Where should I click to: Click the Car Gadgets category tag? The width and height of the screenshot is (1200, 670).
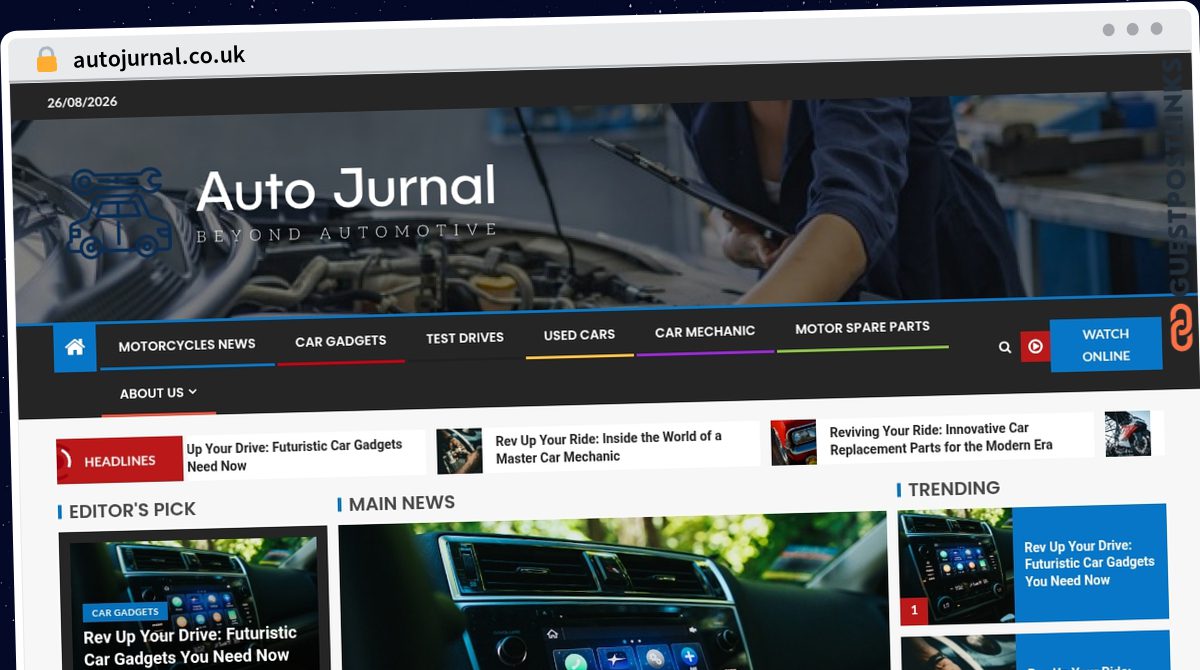[125, 612]
